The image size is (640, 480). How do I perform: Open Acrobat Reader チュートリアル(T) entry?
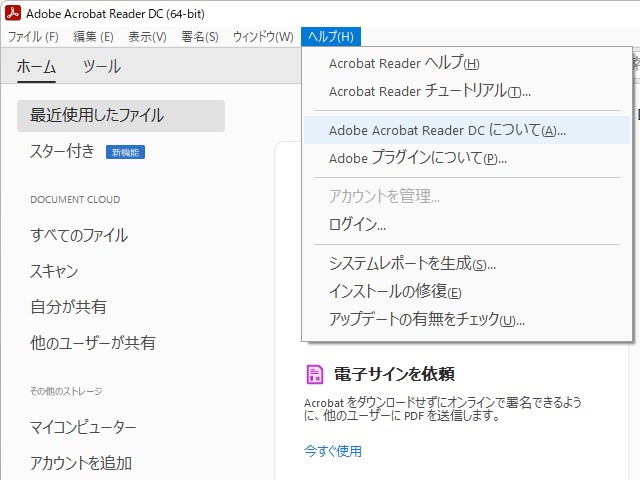(467, 91)
